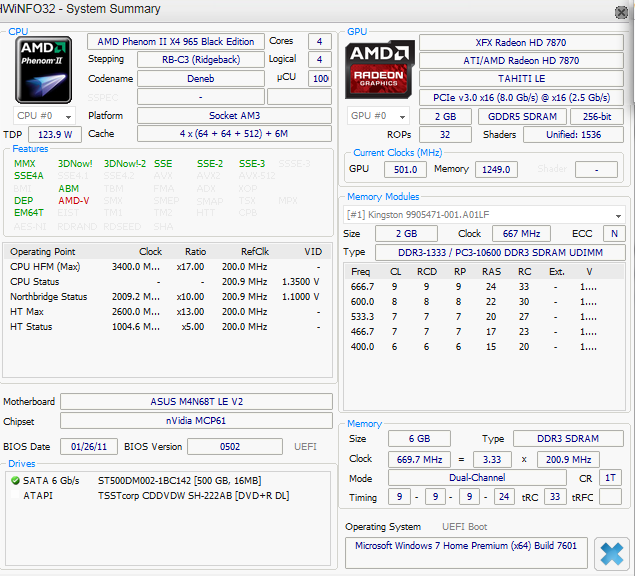This screenshot has width=635, height=576.
Task: Click the HT Max row
Action: click(x=167, y=312)
